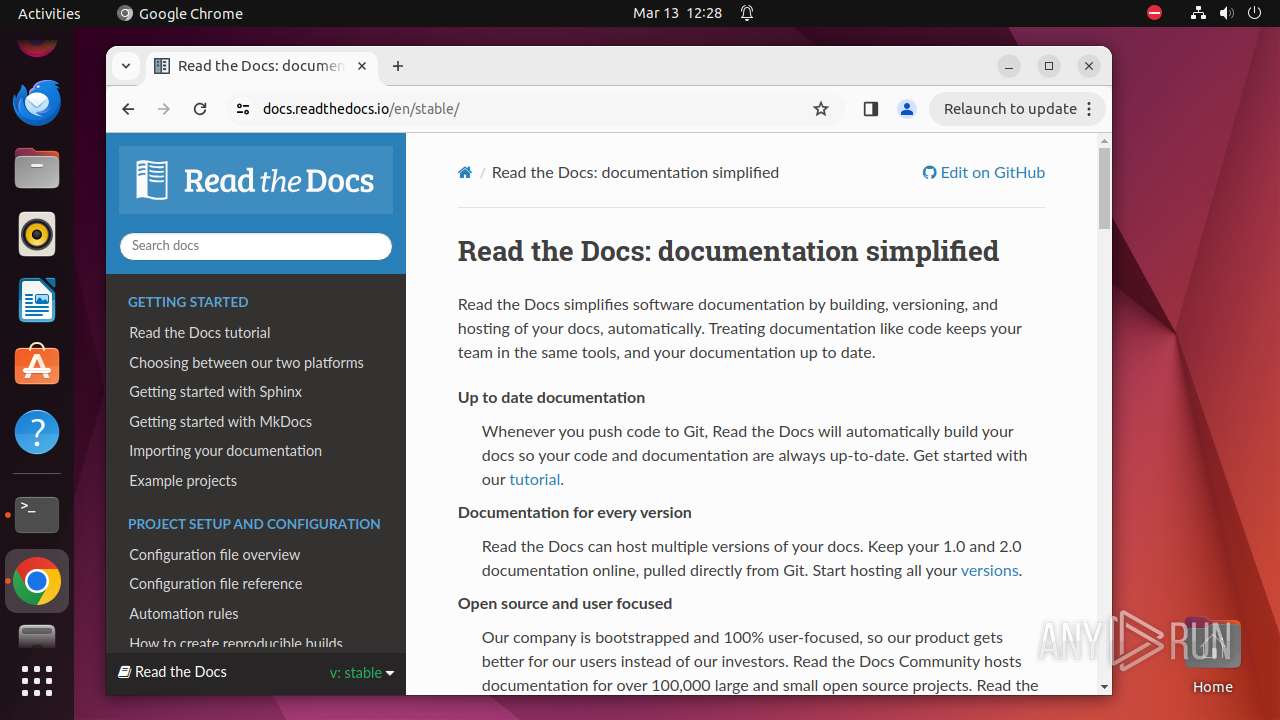Click scrollbar down arrow
The height and width of the screenshot is (720, 1280).
1104,687
